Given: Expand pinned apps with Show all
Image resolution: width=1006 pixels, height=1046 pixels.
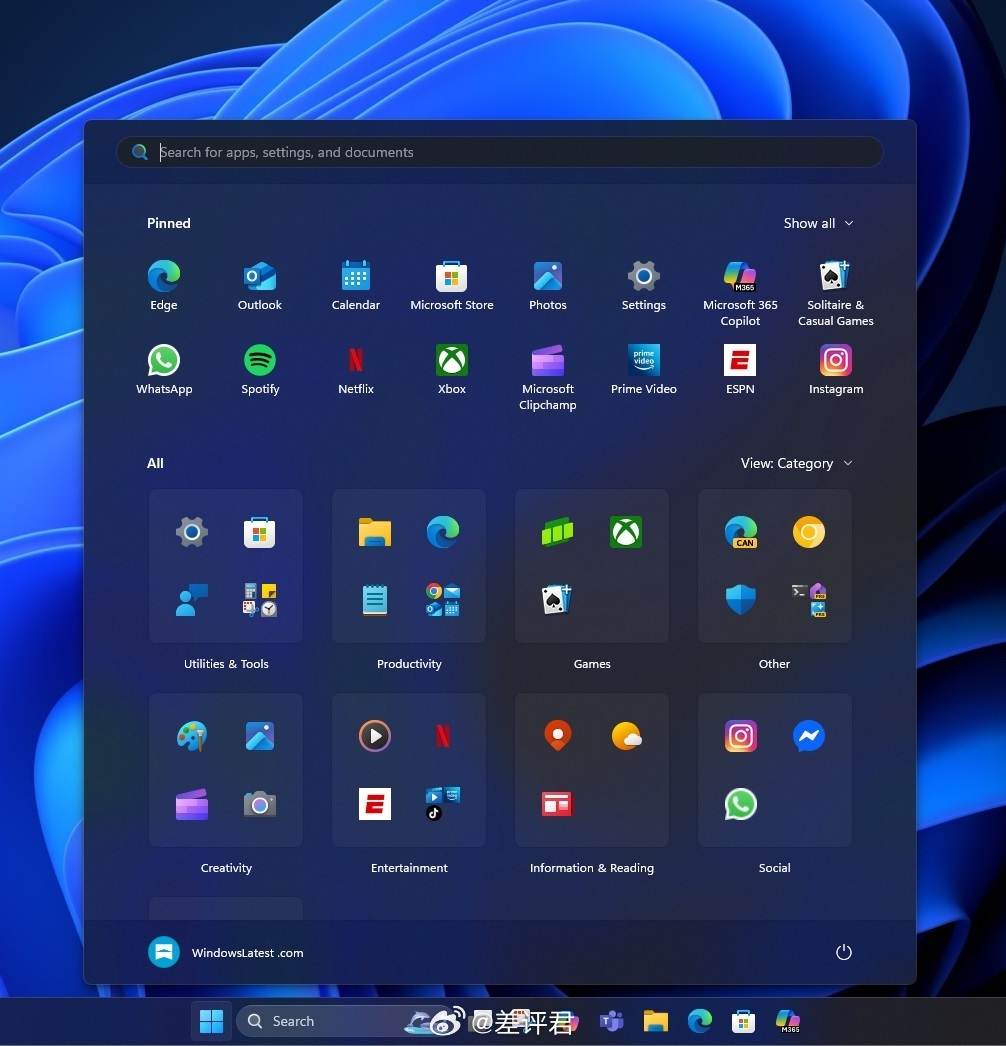Looking at the screenshot, I should 818,223.
